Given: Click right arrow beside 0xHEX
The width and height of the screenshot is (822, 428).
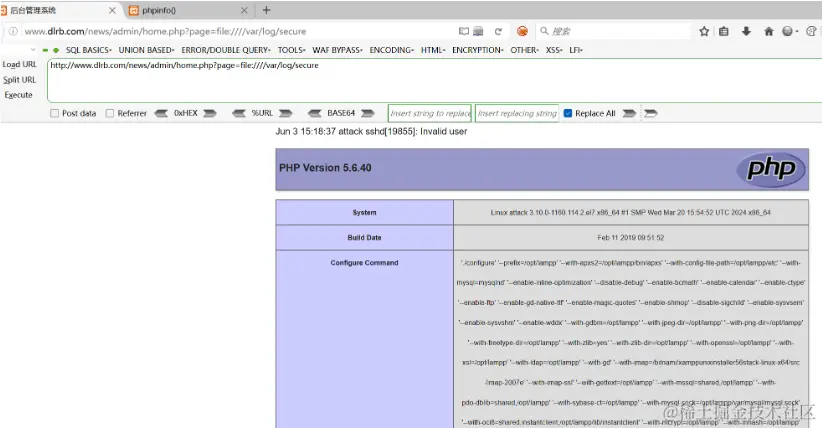Looking at the screenshot, I should 210,113.
